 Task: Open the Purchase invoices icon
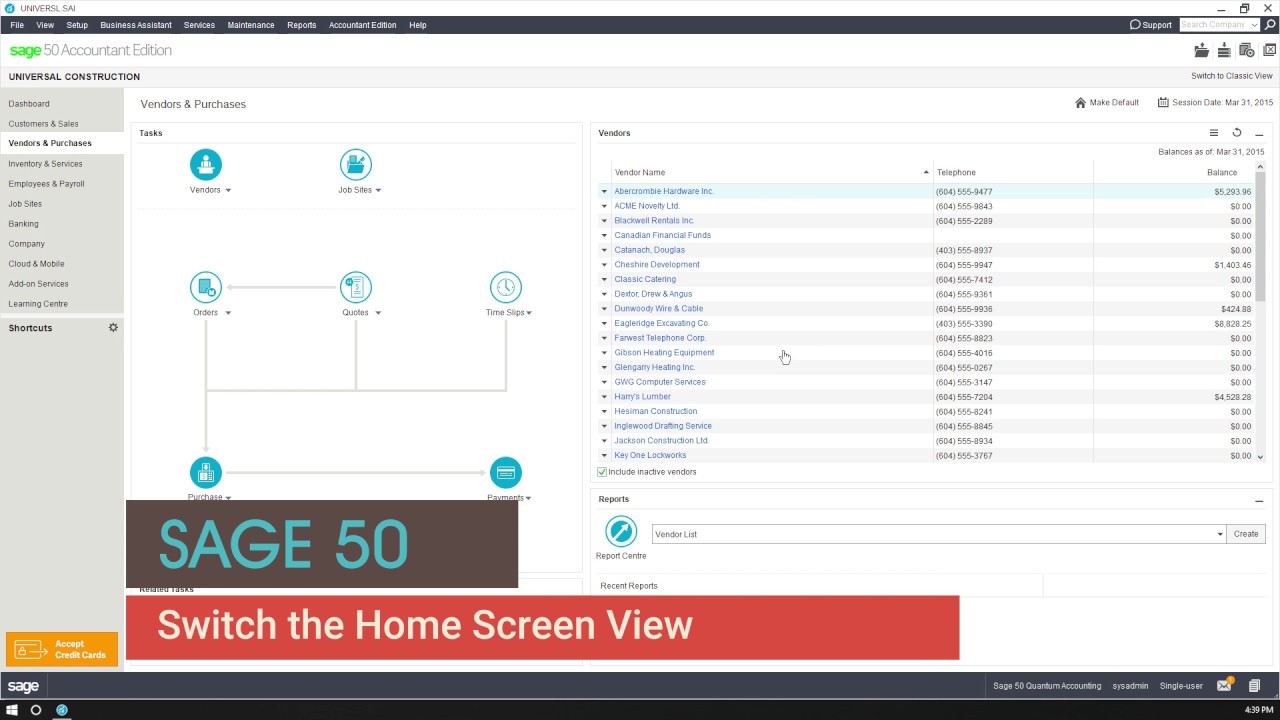pyautogui.click(x=206, y=472)
